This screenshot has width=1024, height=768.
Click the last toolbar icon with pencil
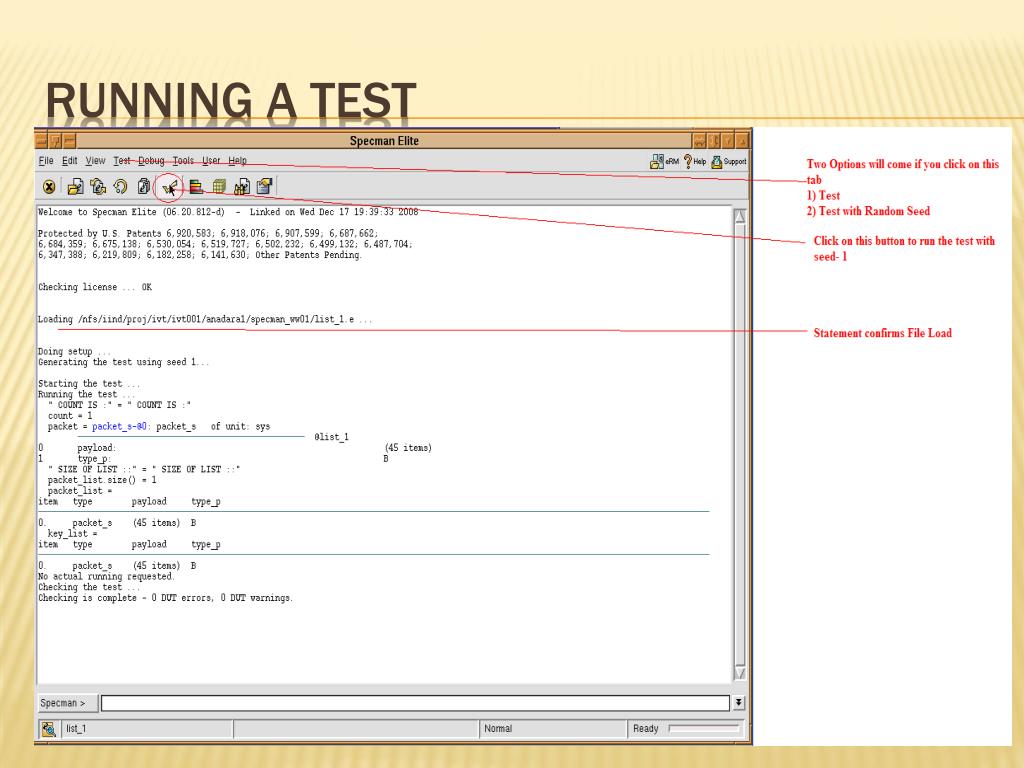click(x=264, y=187)
